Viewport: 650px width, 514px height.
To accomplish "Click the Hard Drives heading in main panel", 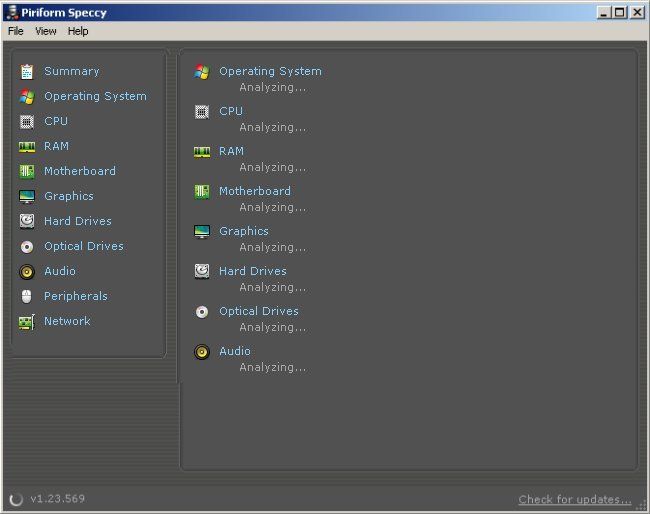I will 252,271.
